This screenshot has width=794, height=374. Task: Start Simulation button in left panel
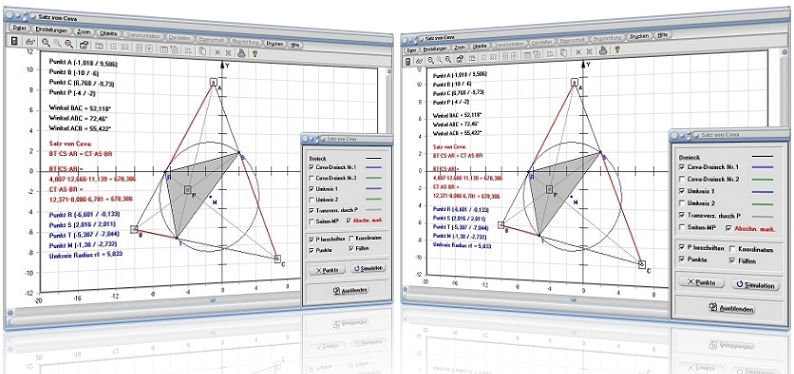point(368,268)
